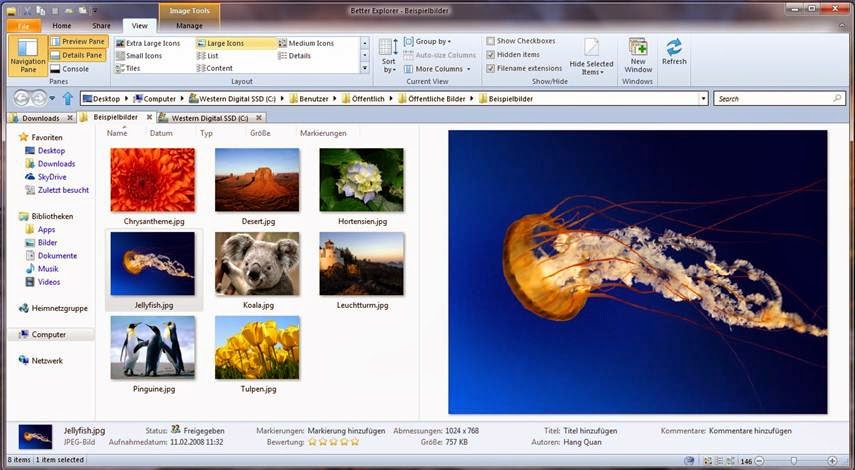Open Zuletzt besucht in Favoriten
Viewport: 855px width, 470px height.
coord(63,190)
